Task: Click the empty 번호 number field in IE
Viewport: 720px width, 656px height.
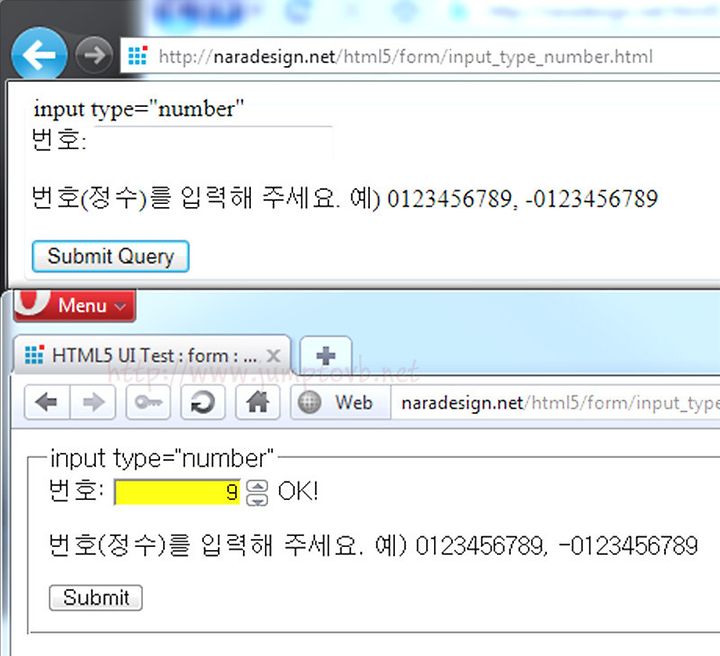Action: pyautogui.click(x=213, y=141)
